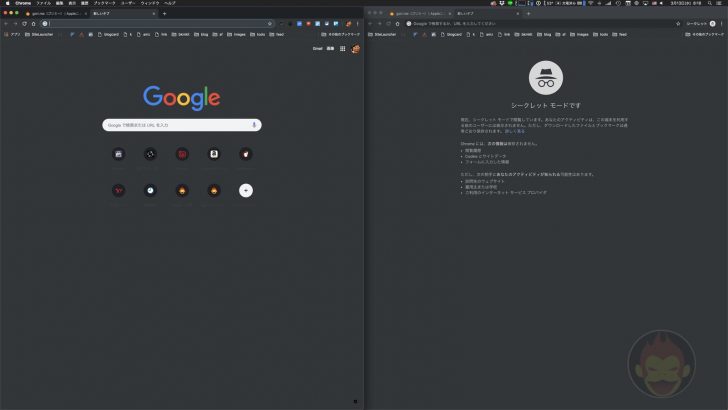
Task: Click the voice search microphone icon
Action: pyautogui.click(x=254, y=125)
